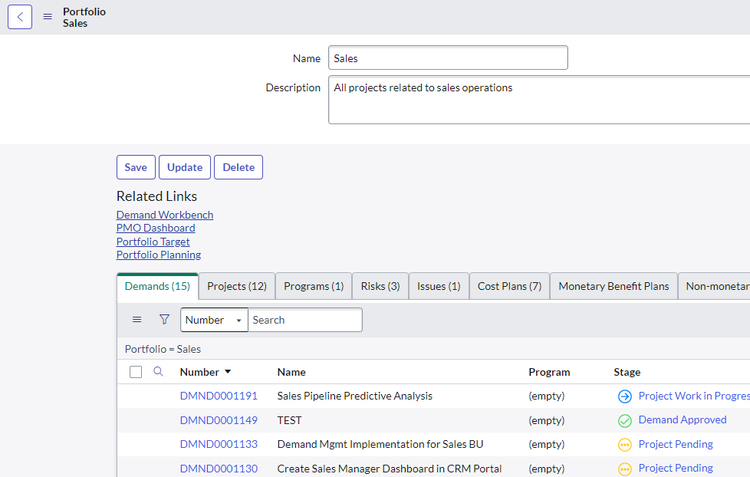Click the filter funnel icon in list toolbar

click(x=164, y=319)
